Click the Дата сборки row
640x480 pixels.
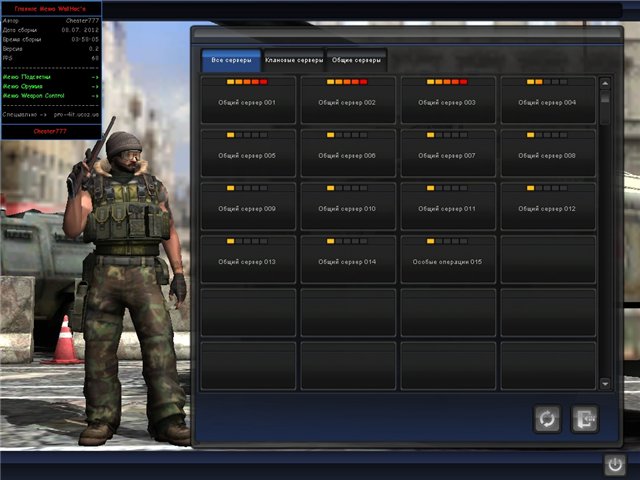[51, 30]
